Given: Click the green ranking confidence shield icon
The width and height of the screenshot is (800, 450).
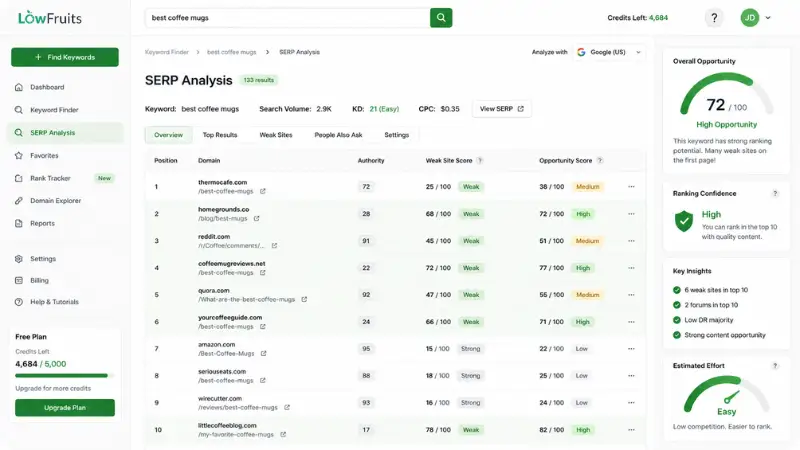Looking at the screenshot, I should pyautogui.click(x=684, y=221).
